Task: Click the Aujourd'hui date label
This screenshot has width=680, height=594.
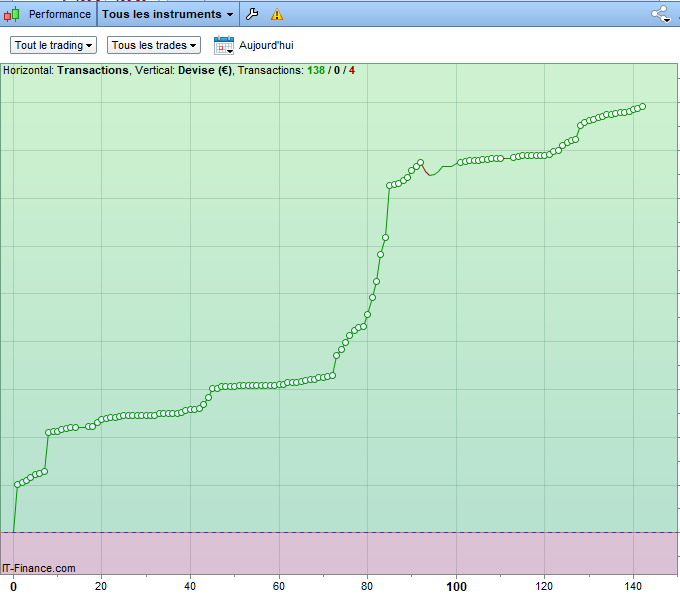Action: click(266, 45)
